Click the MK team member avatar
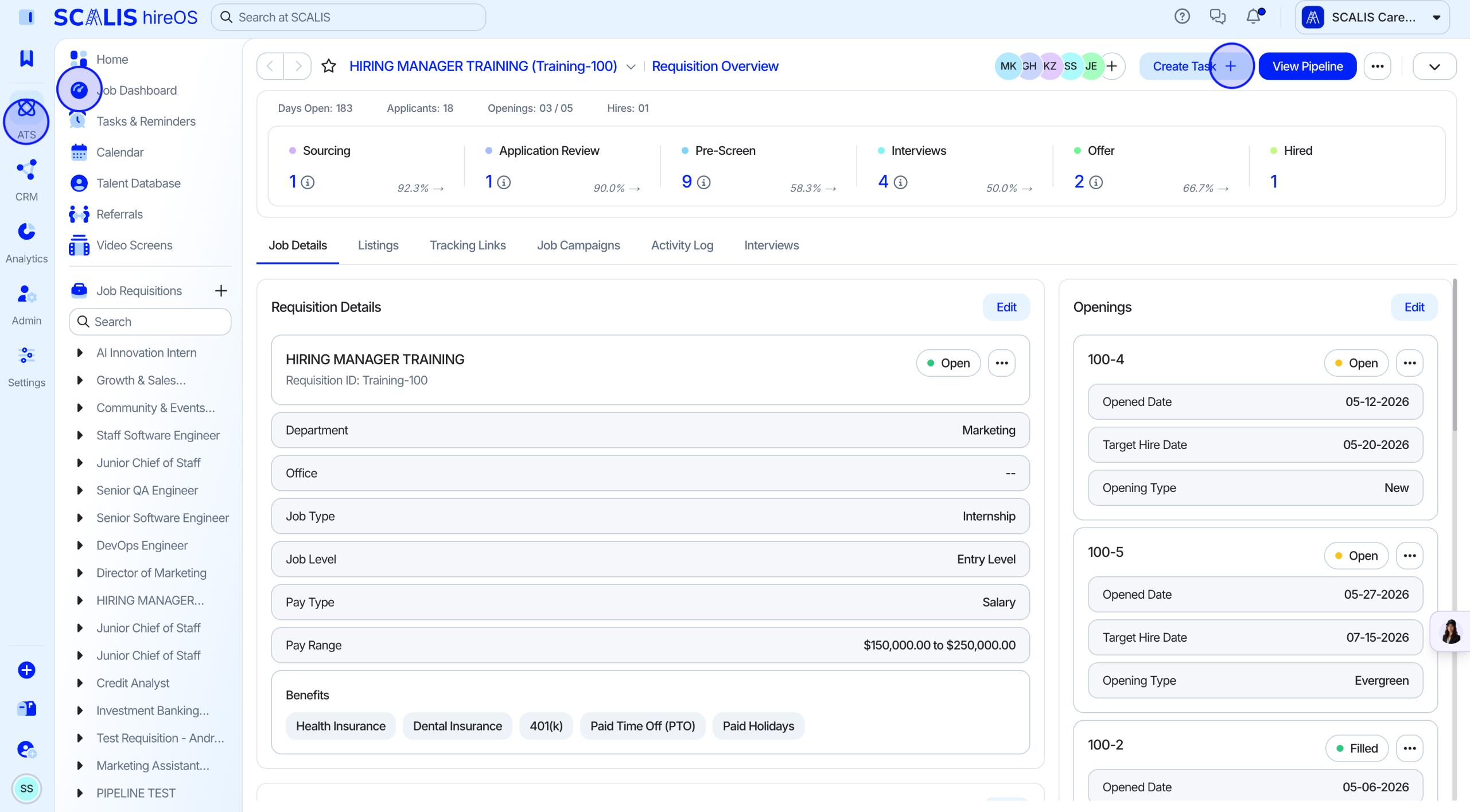This screenshot has width=1470, height=812. (1008, 66)
